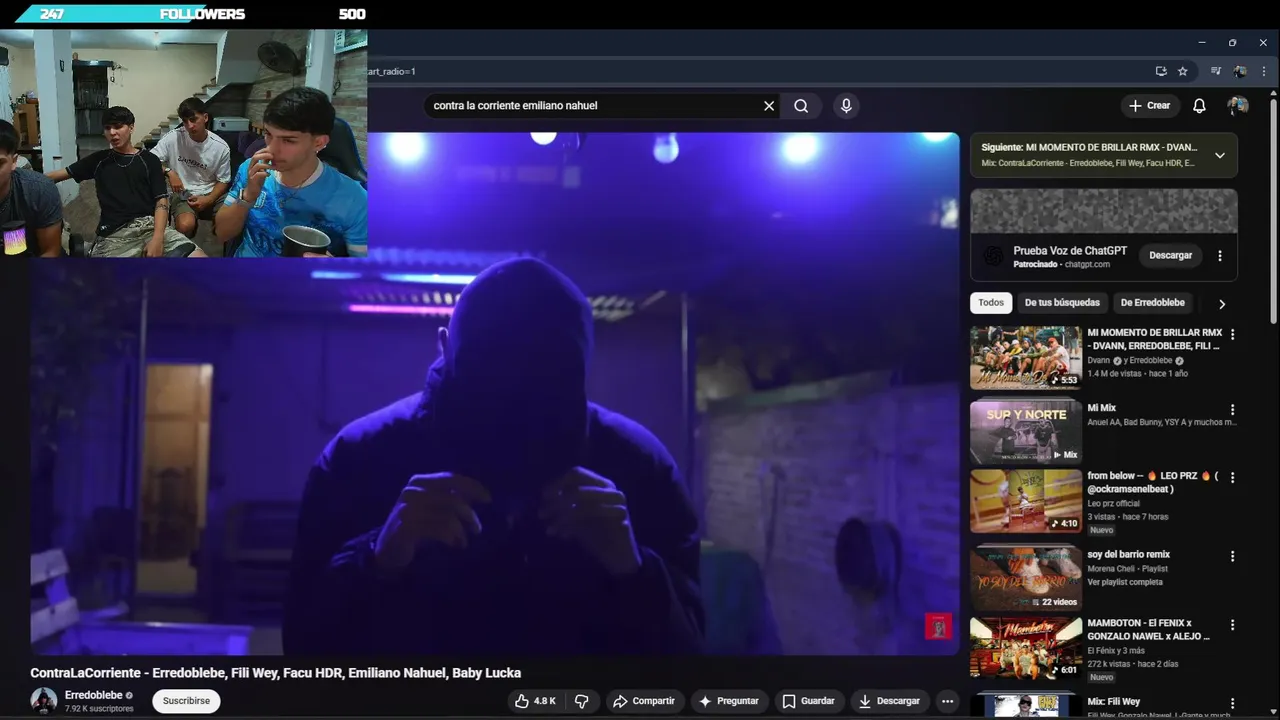Click the magnifying glass search button

tap(801, 106)
